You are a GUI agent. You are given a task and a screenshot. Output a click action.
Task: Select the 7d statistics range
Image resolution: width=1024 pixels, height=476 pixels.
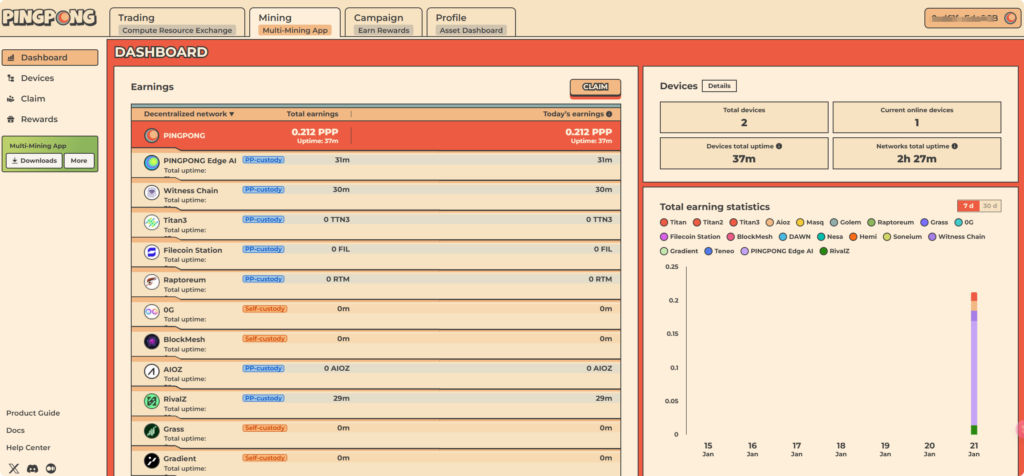968,206
